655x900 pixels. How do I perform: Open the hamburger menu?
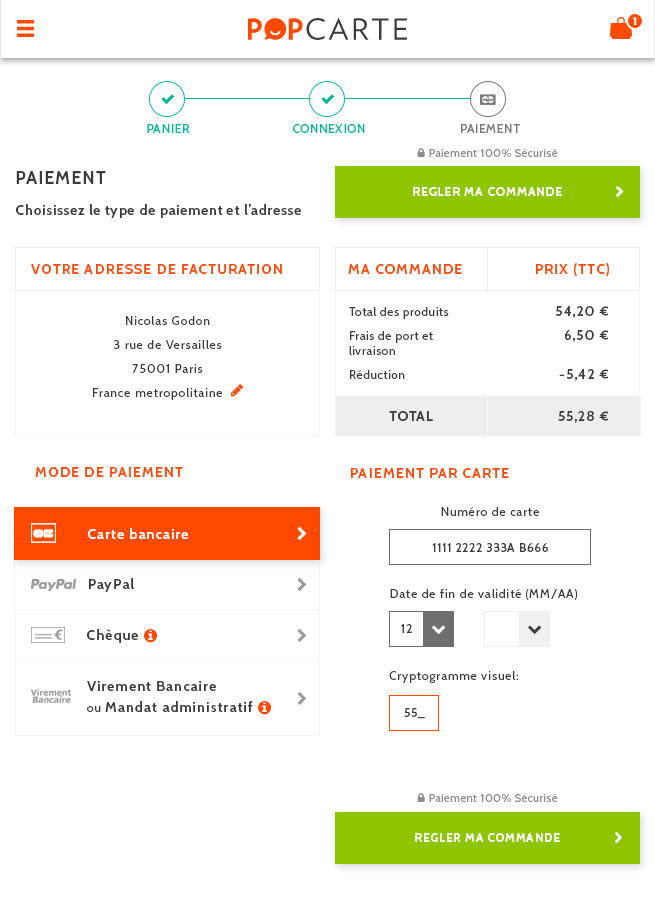[x=26, y=29]
